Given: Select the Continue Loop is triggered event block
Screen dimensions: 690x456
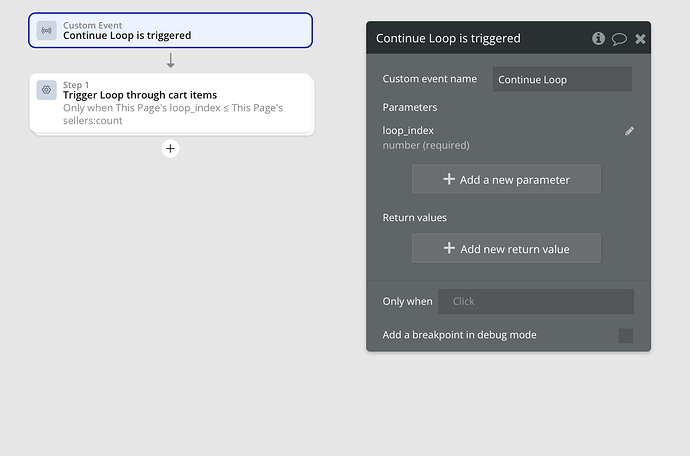Looking at the screenshot, I should point(170,30).
